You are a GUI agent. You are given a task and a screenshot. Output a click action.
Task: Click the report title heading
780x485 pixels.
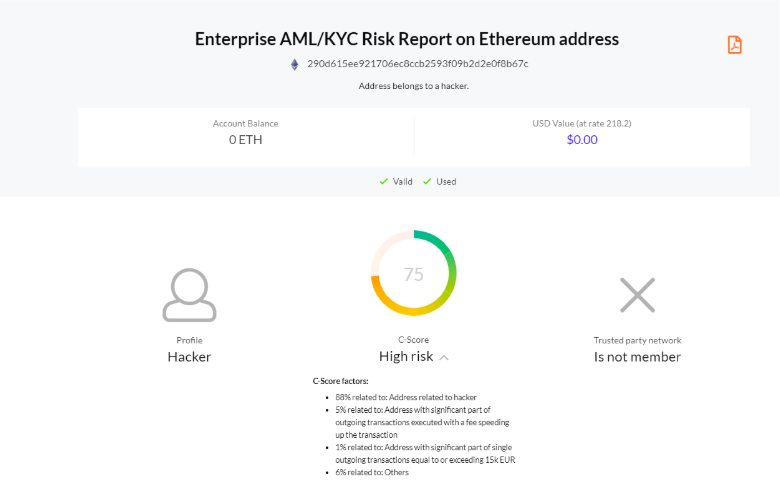pyautogui.click(x=407, y=39)
